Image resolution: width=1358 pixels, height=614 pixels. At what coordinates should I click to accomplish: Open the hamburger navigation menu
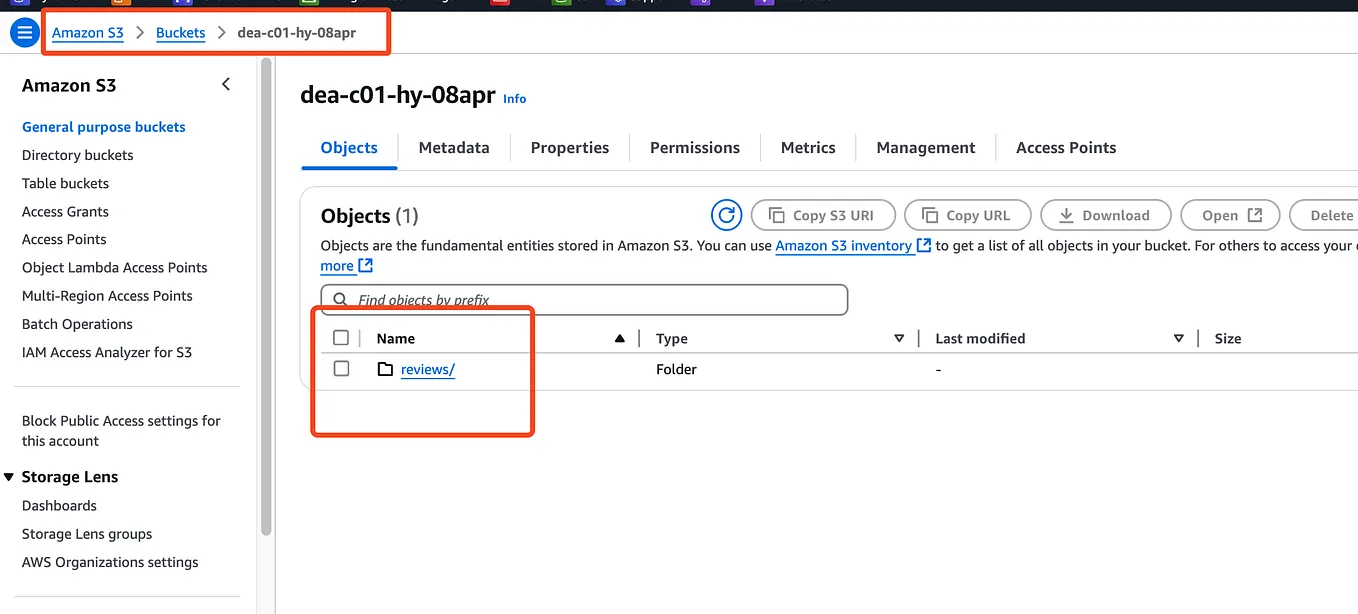24,31
